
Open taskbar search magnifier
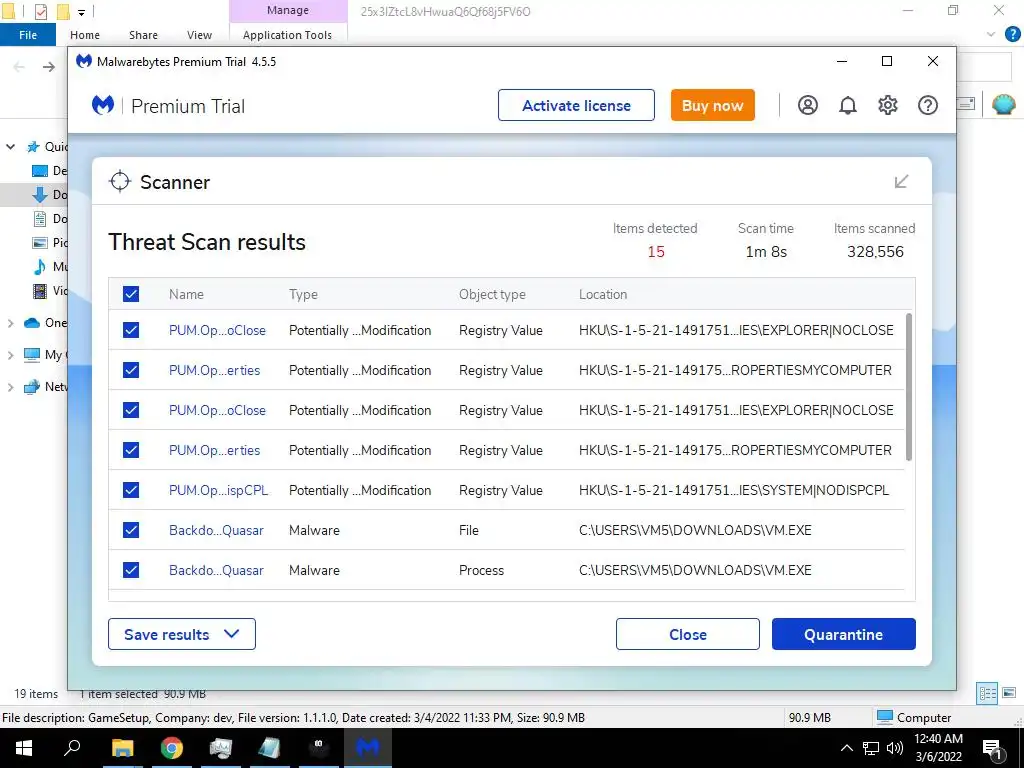click(x=72, y=748)
